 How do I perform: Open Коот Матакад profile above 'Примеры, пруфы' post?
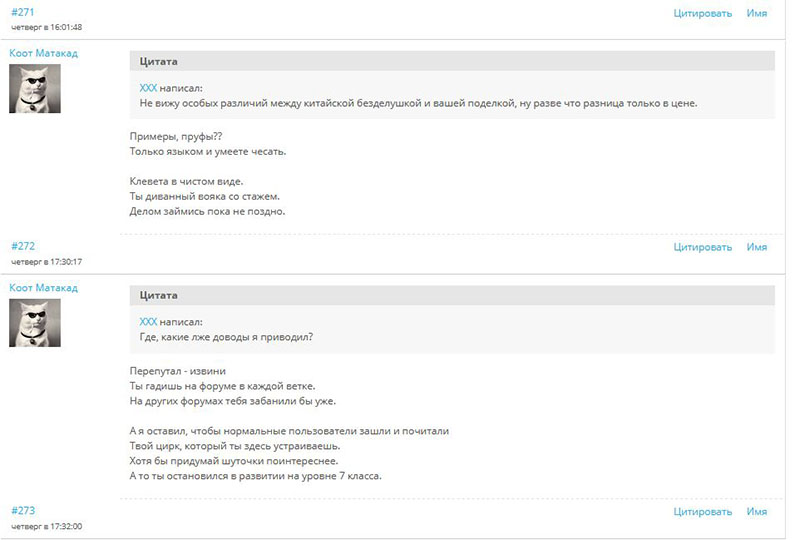pyautogui.click(x=43, y=53)
